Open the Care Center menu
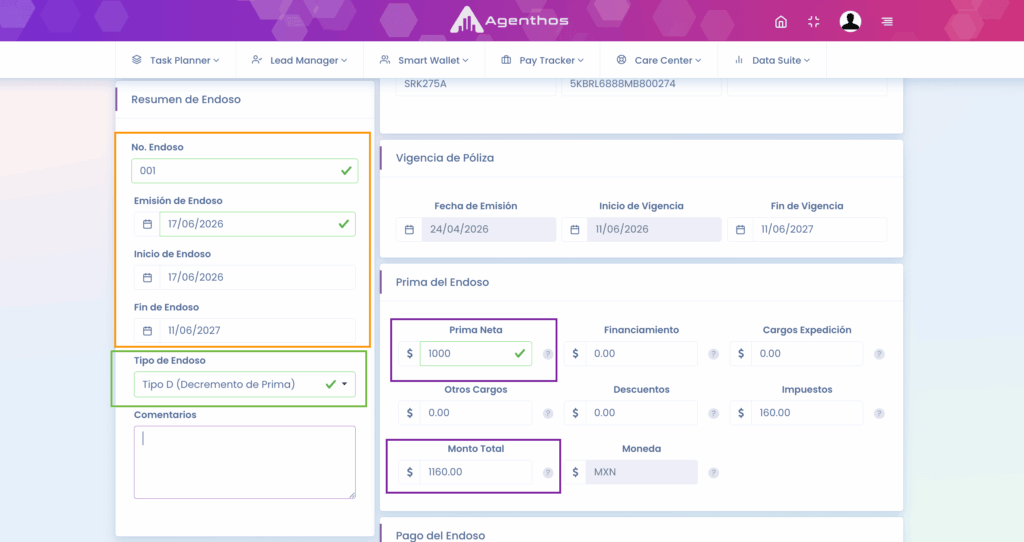1024x542 pixels. (658, 60)
